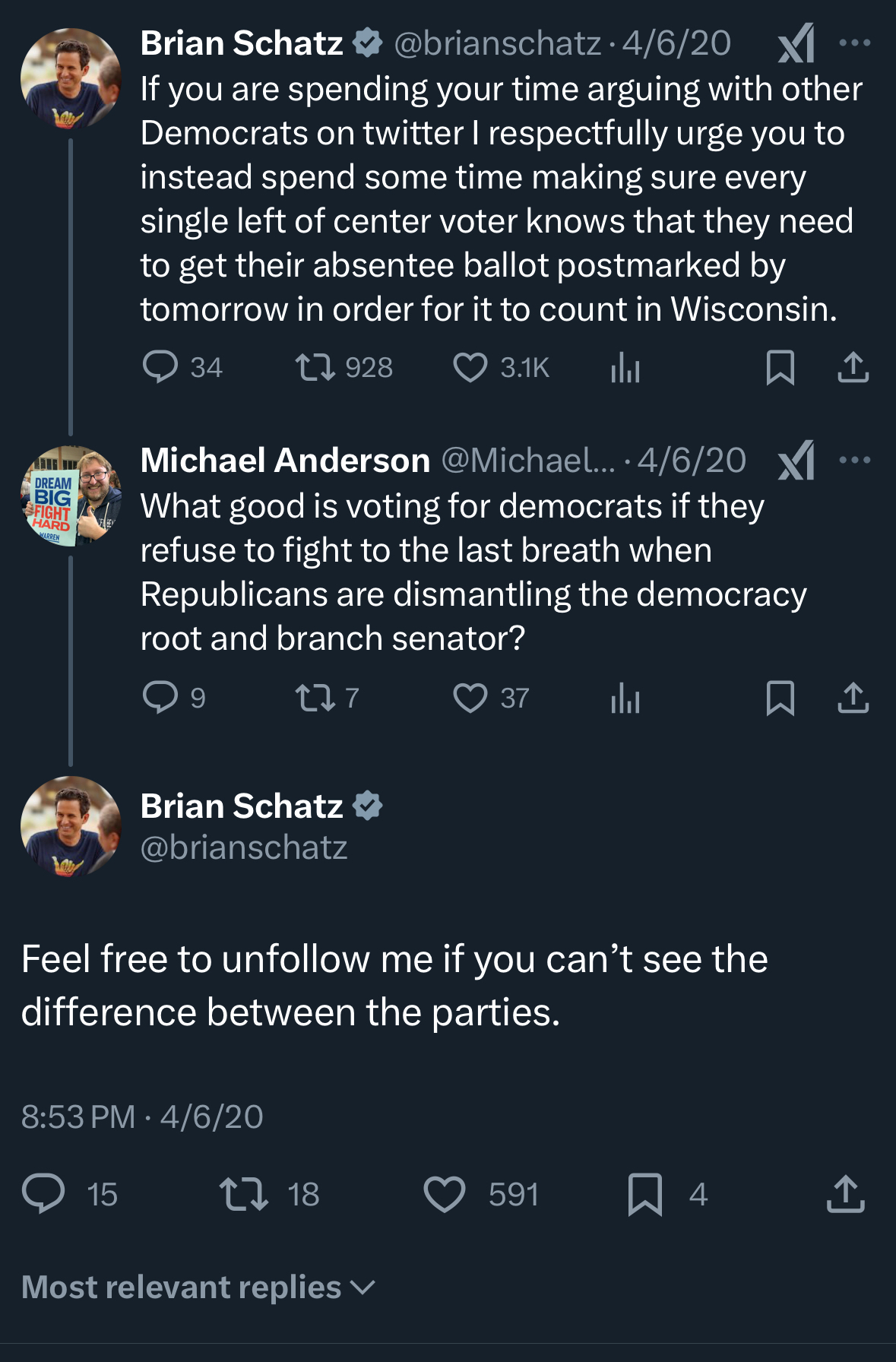Open Grok icon on Michael Anderson's tweet
This screenshot has height=1362, width=896.
[x=796, y=461]
